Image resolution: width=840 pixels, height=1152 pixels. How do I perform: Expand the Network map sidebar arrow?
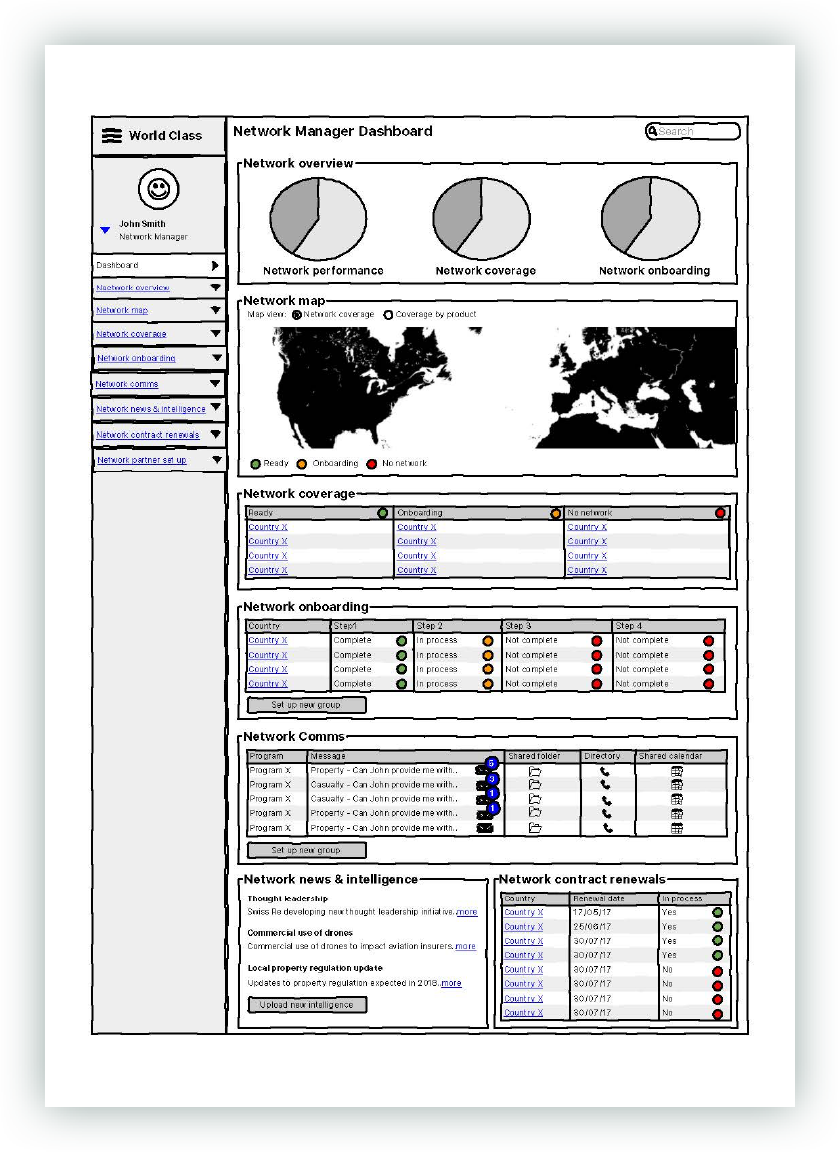215,310
